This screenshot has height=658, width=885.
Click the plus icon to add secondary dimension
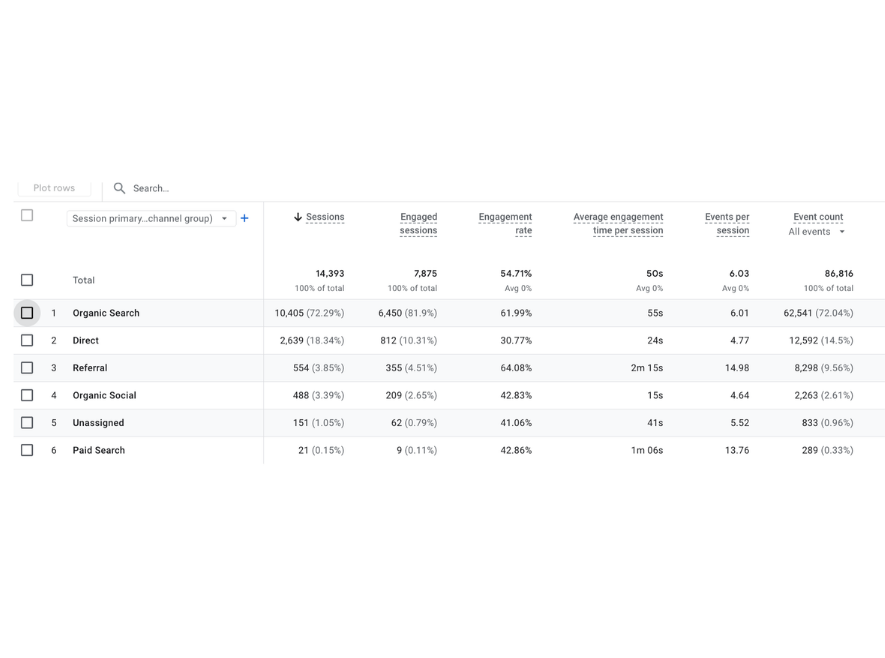[x=245, y=218]
